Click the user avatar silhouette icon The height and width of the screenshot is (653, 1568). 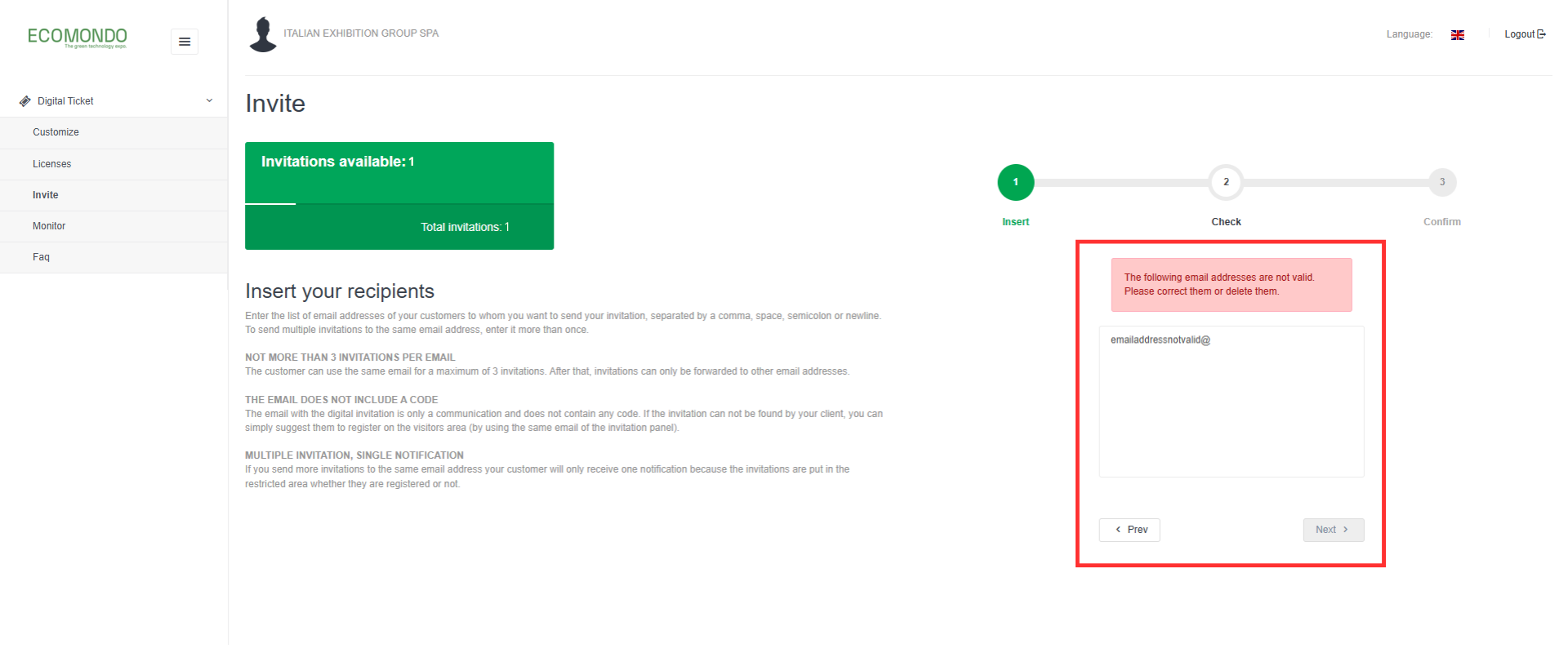coord(262,34)
